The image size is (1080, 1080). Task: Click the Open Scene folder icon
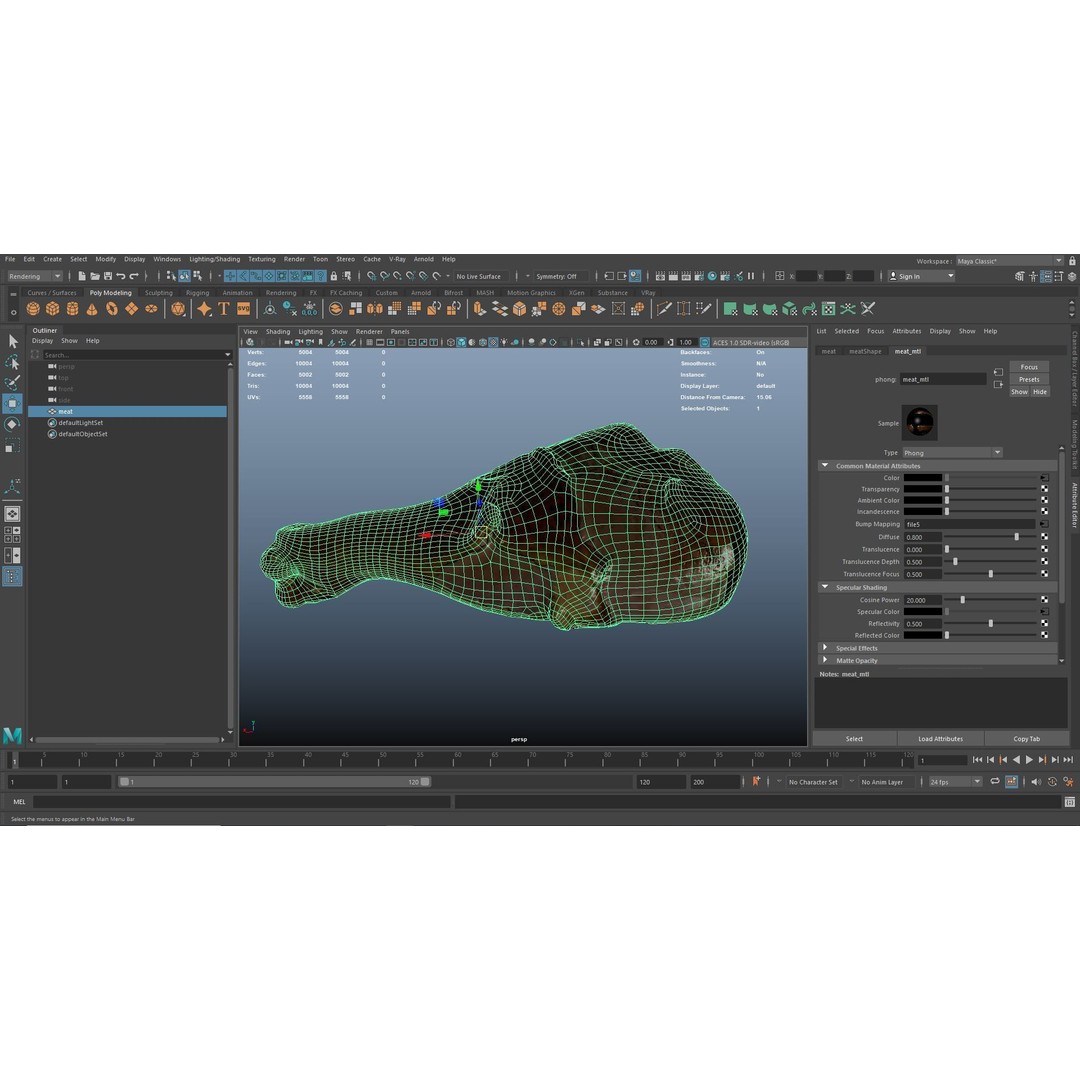(x=95, y=276)
